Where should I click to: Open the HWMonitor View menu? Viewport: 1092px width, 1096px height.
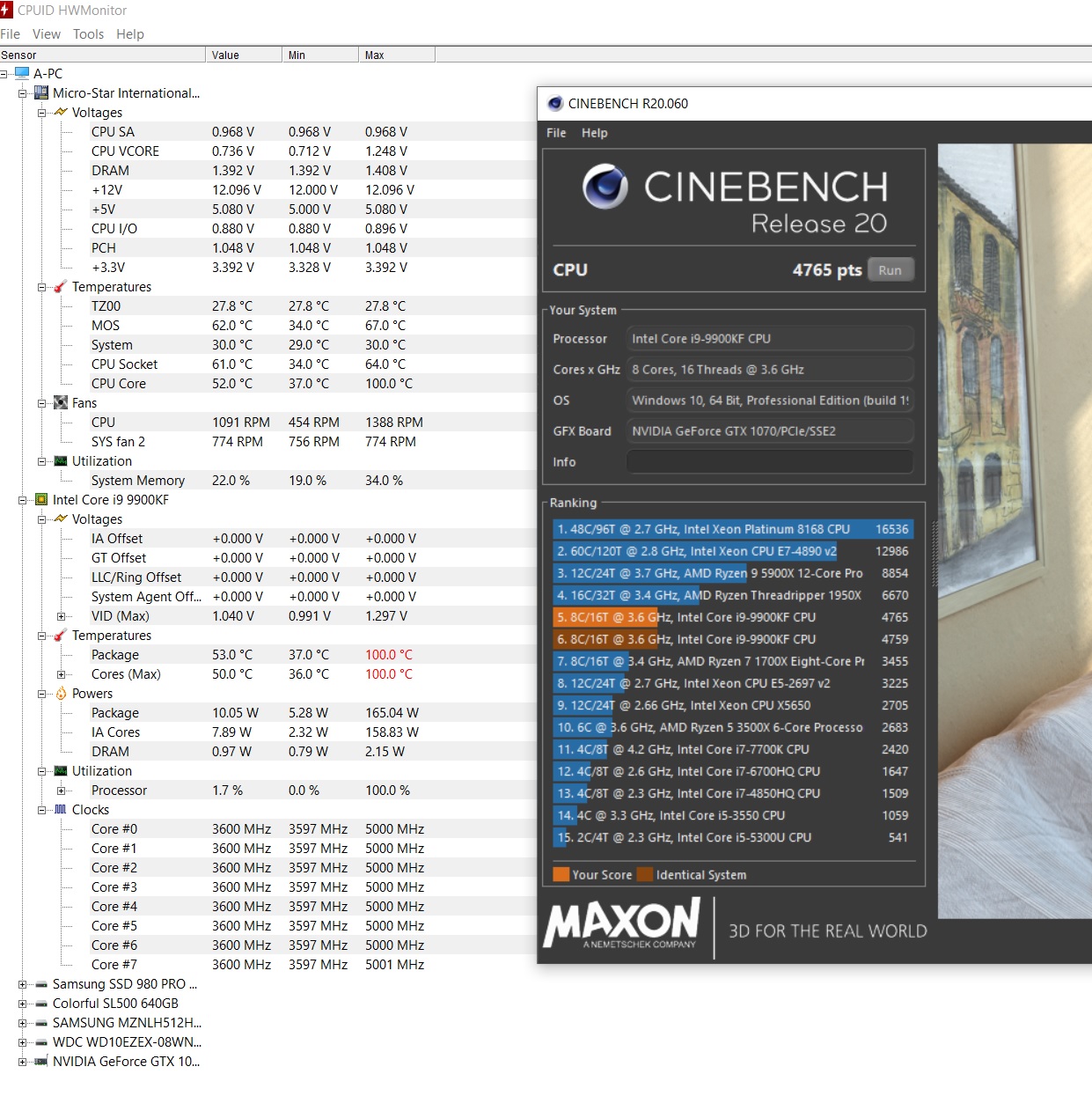click(47, 34)
